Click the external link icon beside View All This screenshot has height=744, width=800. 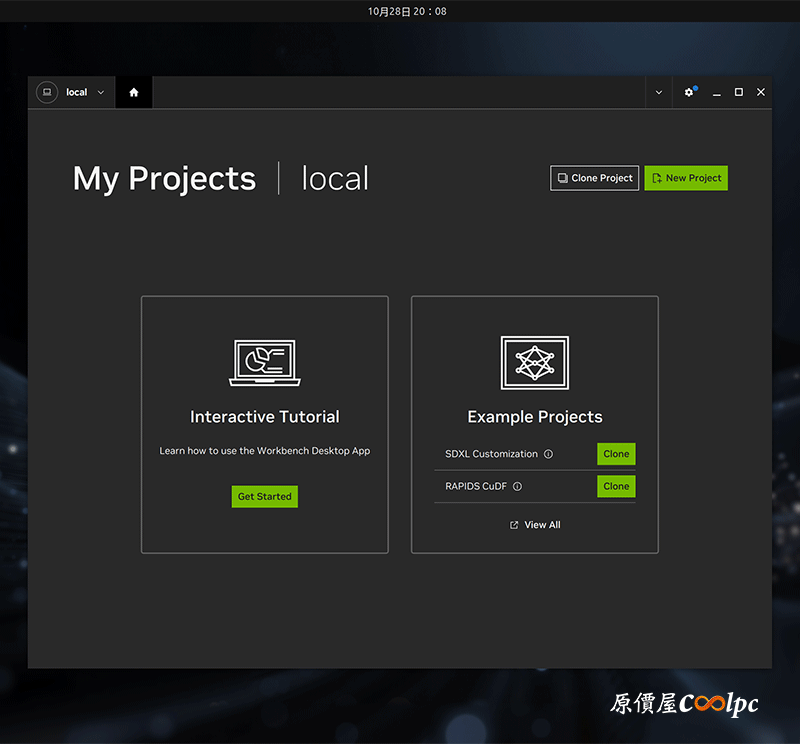[514, 525]
